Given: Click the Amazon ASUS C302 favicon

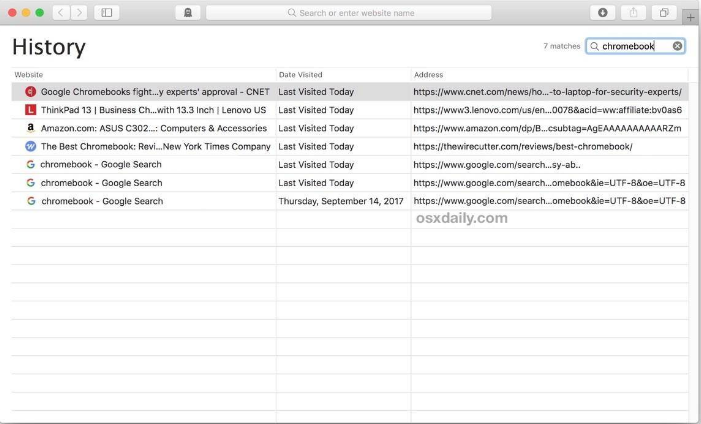Looking at the screenshot, I should coord(31,128).
